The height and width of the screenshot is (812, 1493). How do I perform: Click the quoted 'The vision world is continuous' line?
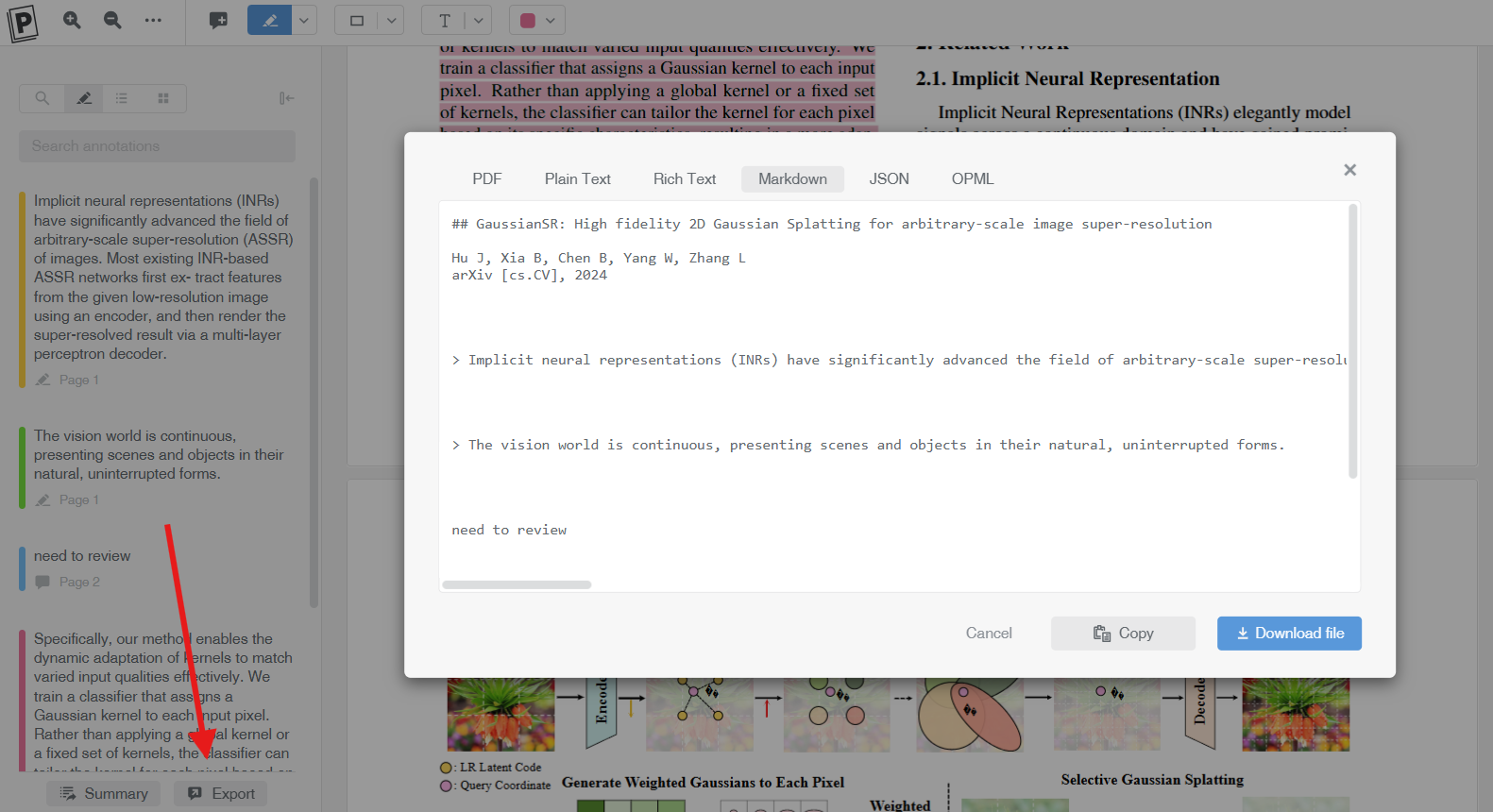(x=868, y=446)
